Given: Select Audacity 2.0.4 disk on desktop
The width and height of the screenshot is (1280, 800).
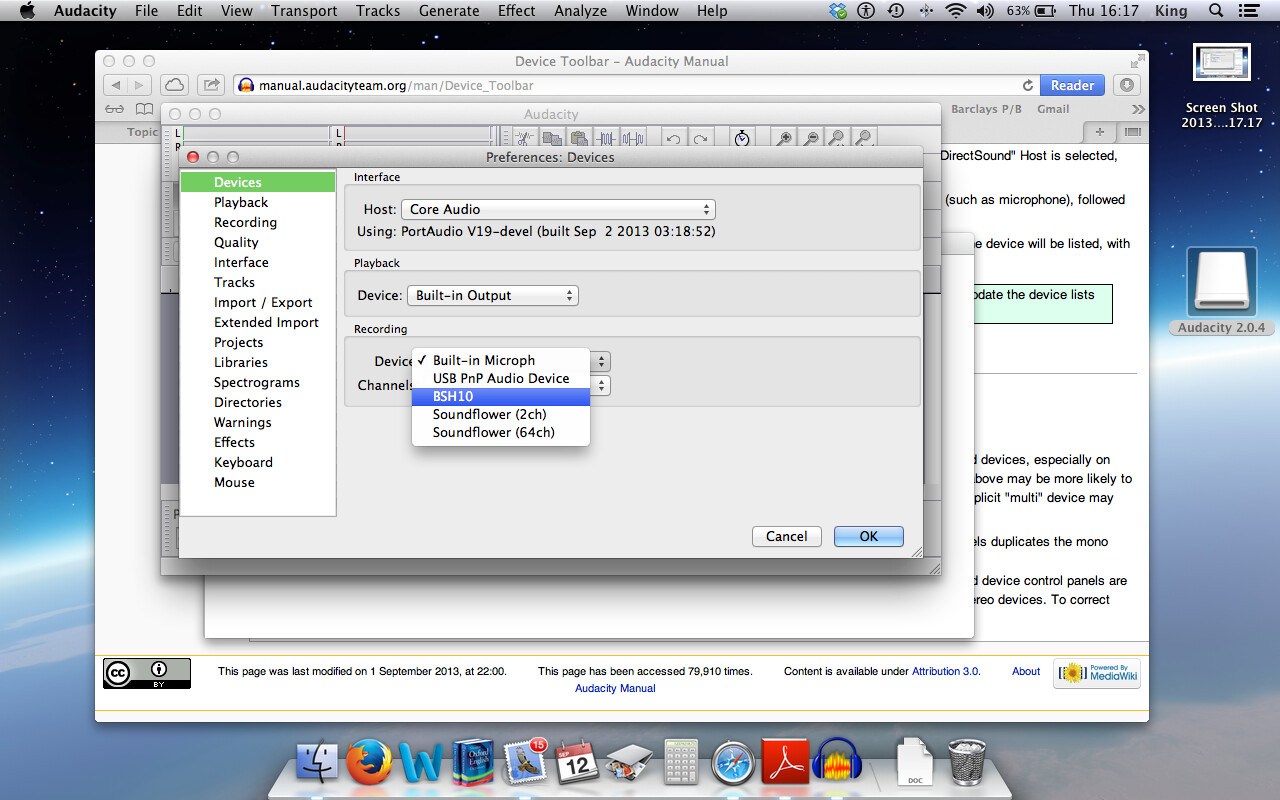Looking at the screenshot, I should (1221, 291).
